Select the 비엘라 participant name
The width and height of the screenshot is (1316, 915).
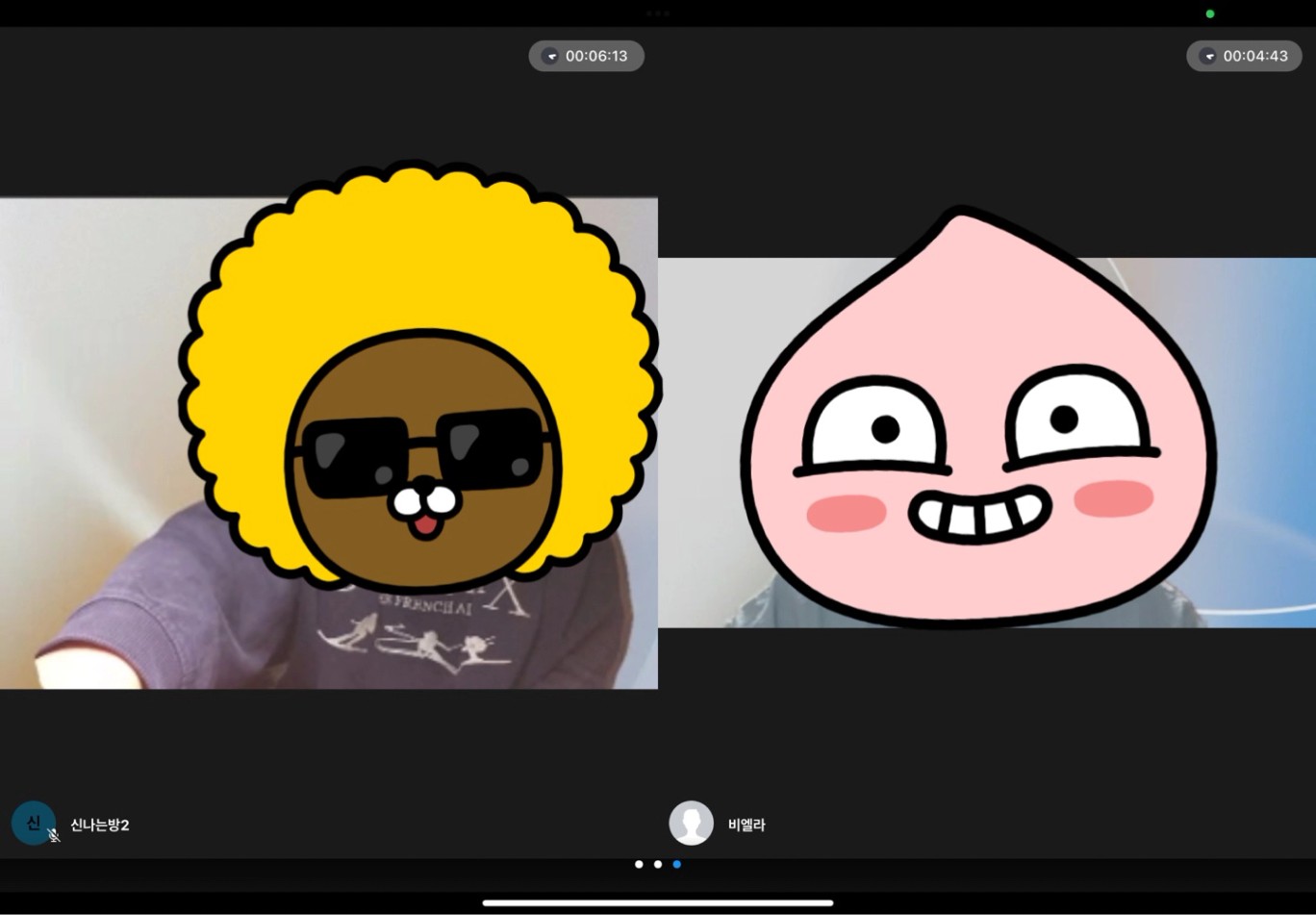747,826
